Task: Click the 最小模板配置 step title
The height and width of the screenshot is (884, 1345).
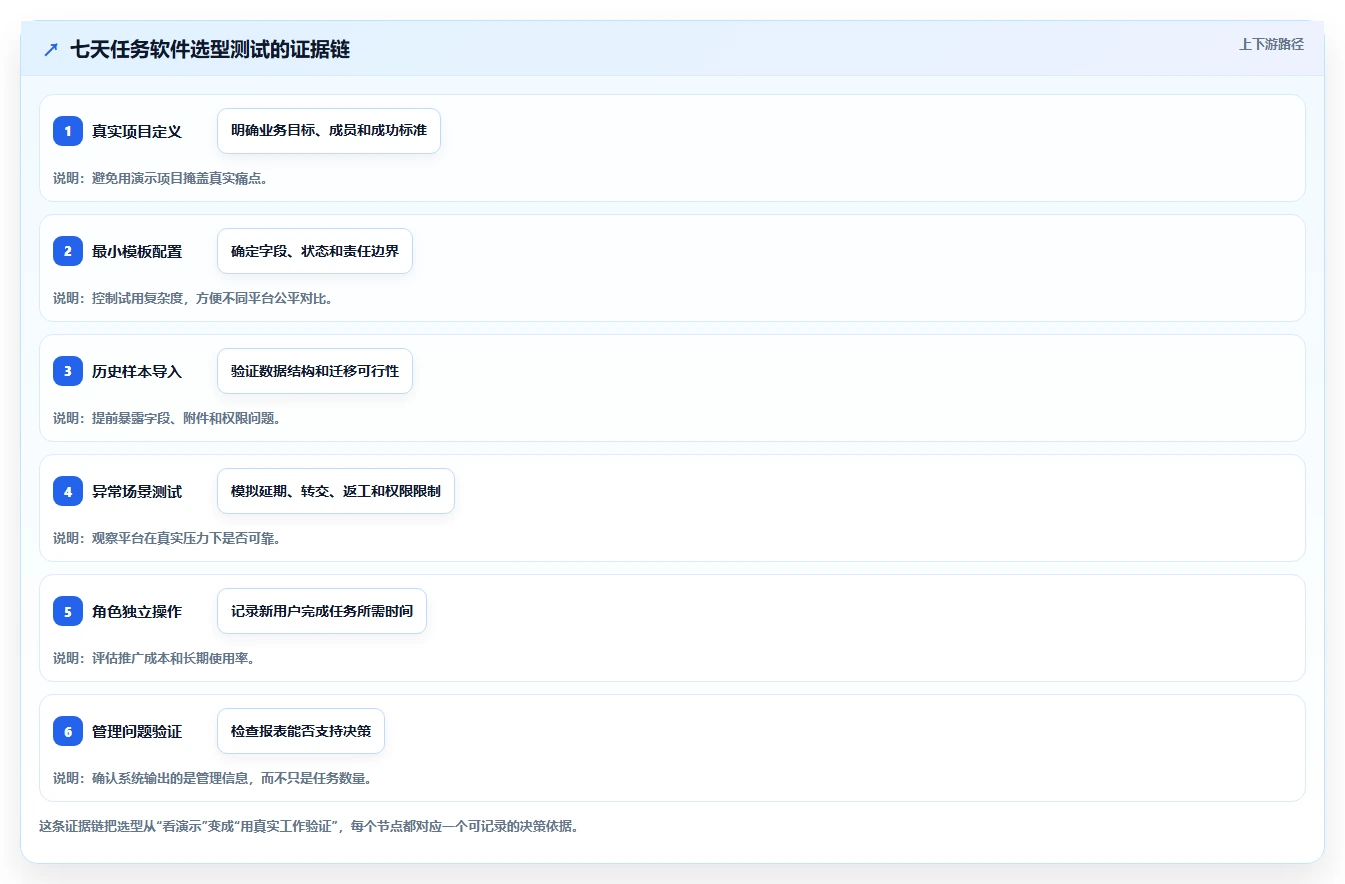Action: [137, 251]
